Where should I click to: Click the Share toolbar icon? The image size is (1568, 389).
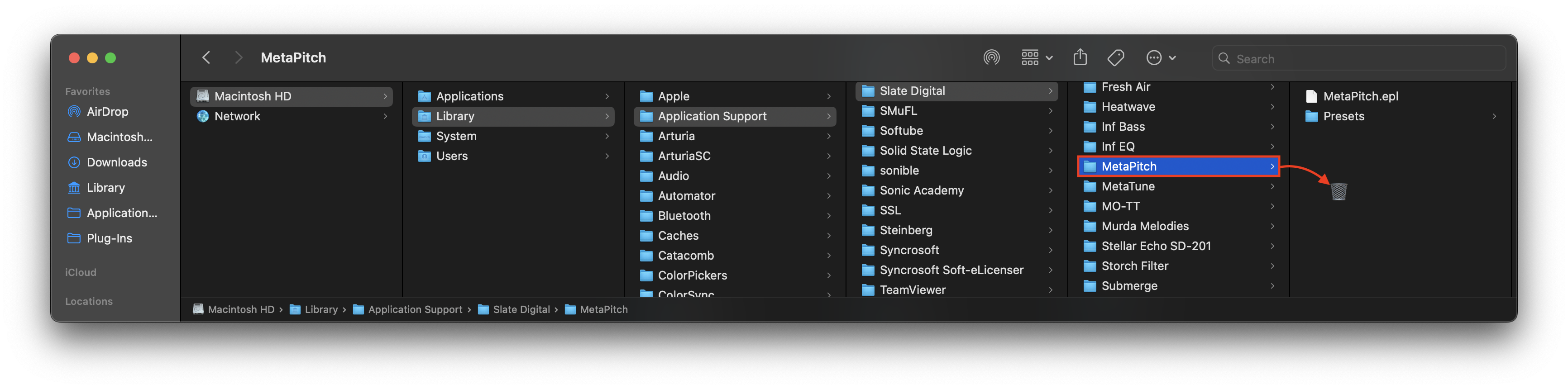tap(1080, 57)
